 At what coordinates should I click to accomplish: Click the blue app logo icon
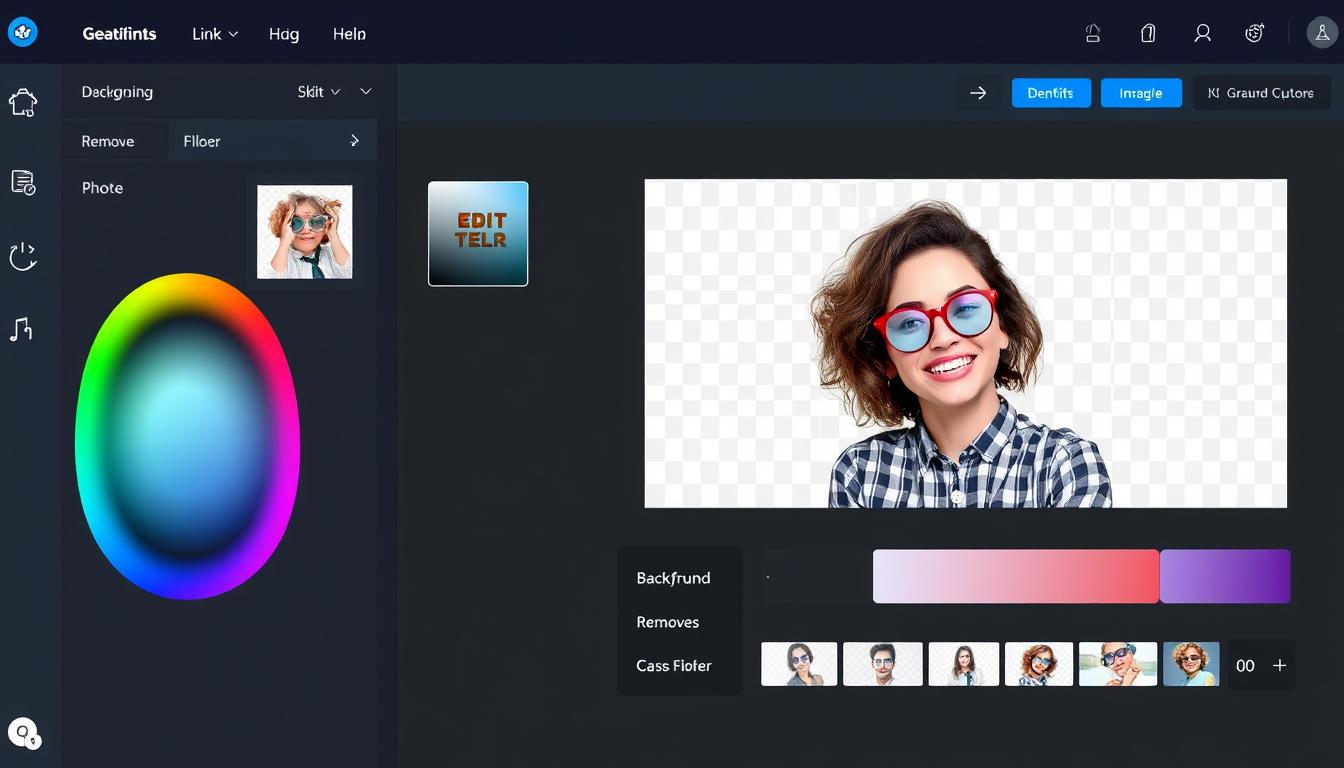[22, 33]
